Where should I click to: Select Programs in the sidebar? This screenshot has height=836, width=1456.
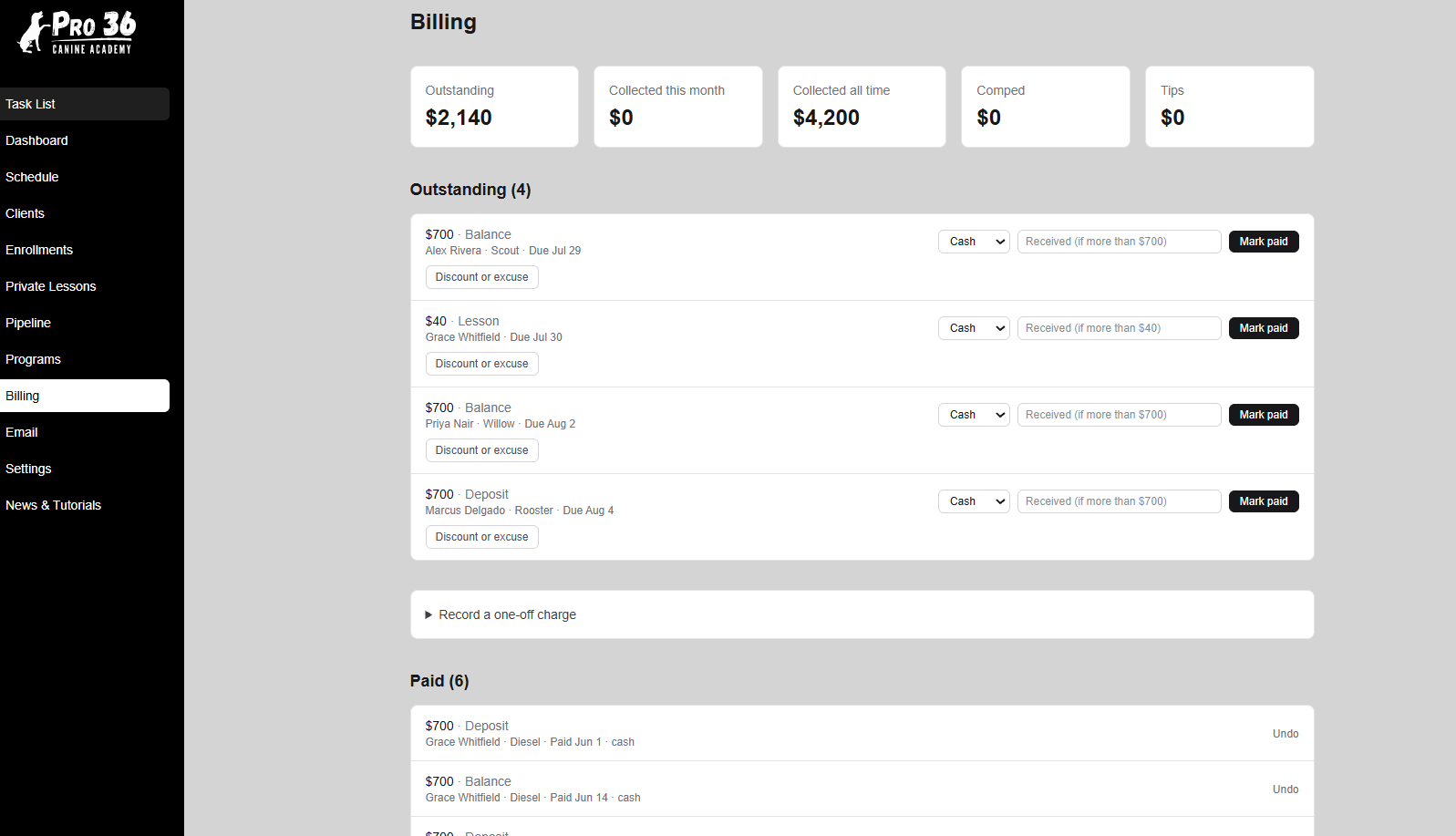coord(85,359)
